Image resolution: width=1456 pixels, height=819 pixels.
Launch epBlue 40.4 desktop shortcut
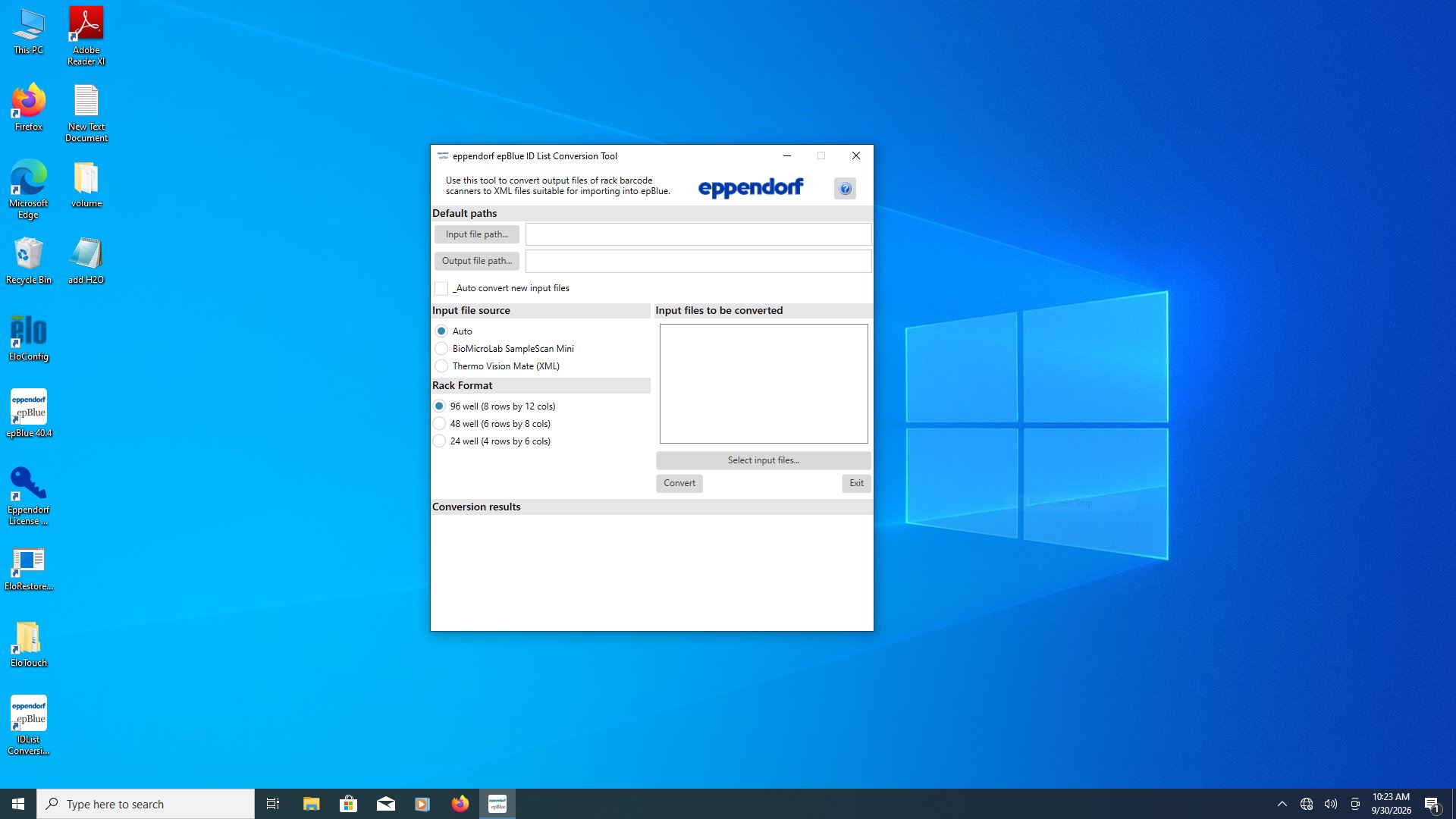tap(29, 414)
